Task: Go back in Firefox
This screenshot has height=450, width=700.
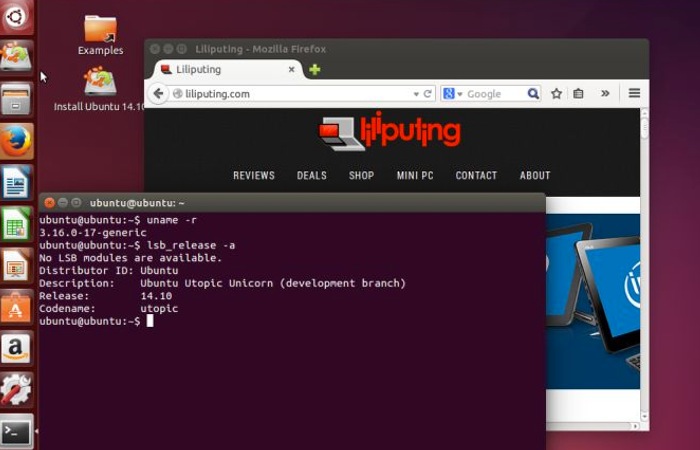Action: [x=158, y=94]
